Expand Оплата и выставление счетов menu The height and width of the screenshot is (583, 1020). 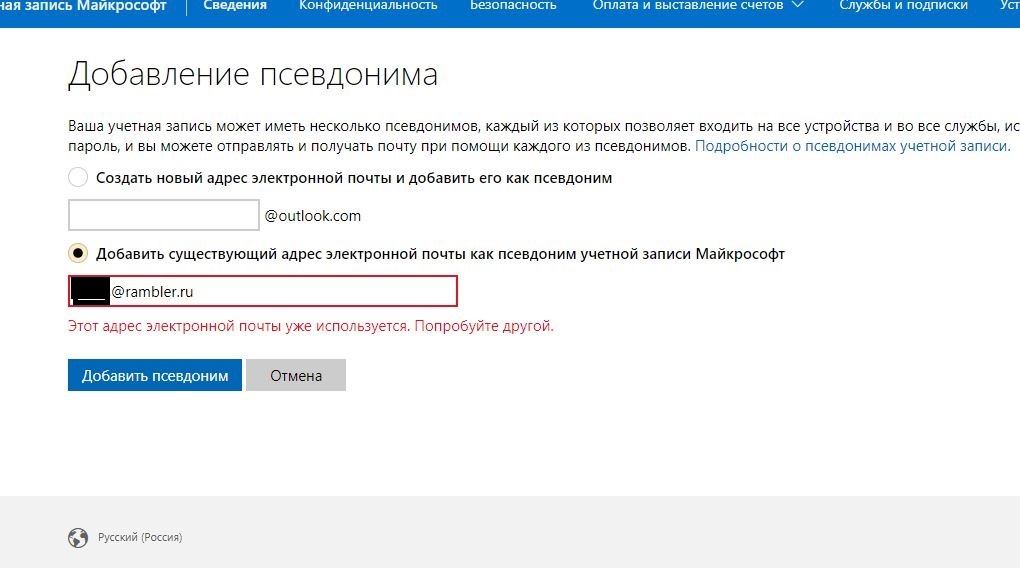click(x=698, y=5)
